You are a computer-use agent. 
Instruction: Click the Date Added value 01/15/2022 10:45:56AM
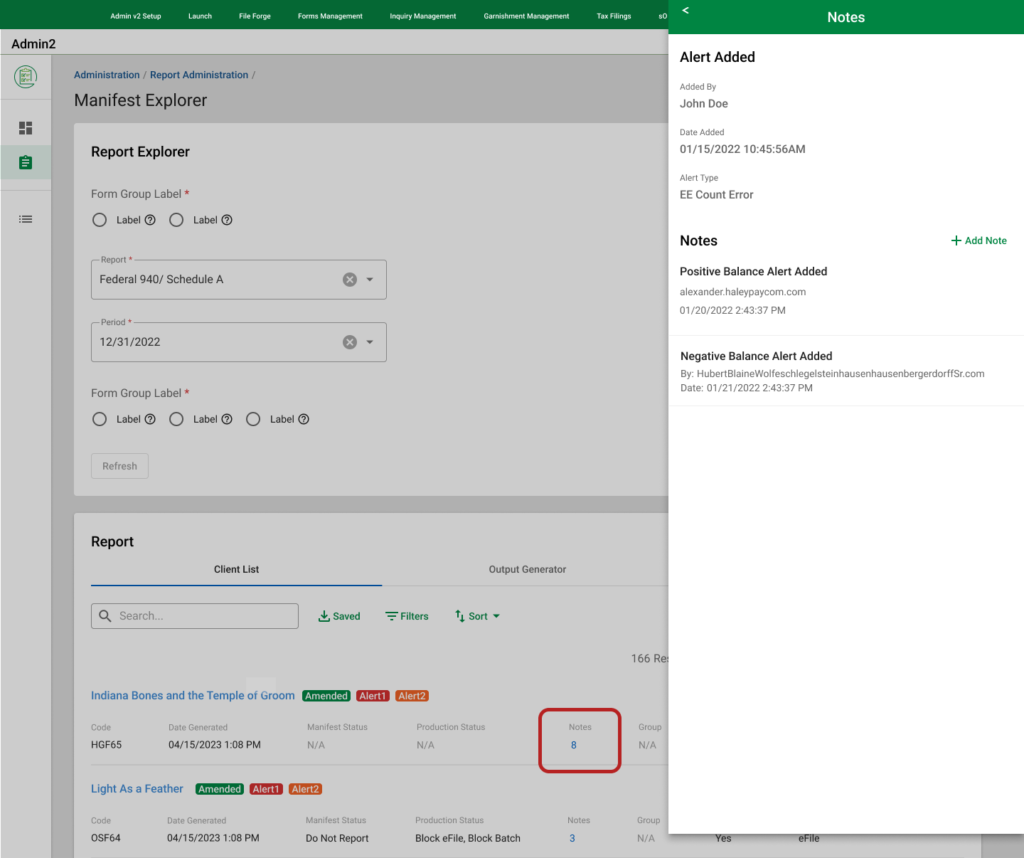743,150
